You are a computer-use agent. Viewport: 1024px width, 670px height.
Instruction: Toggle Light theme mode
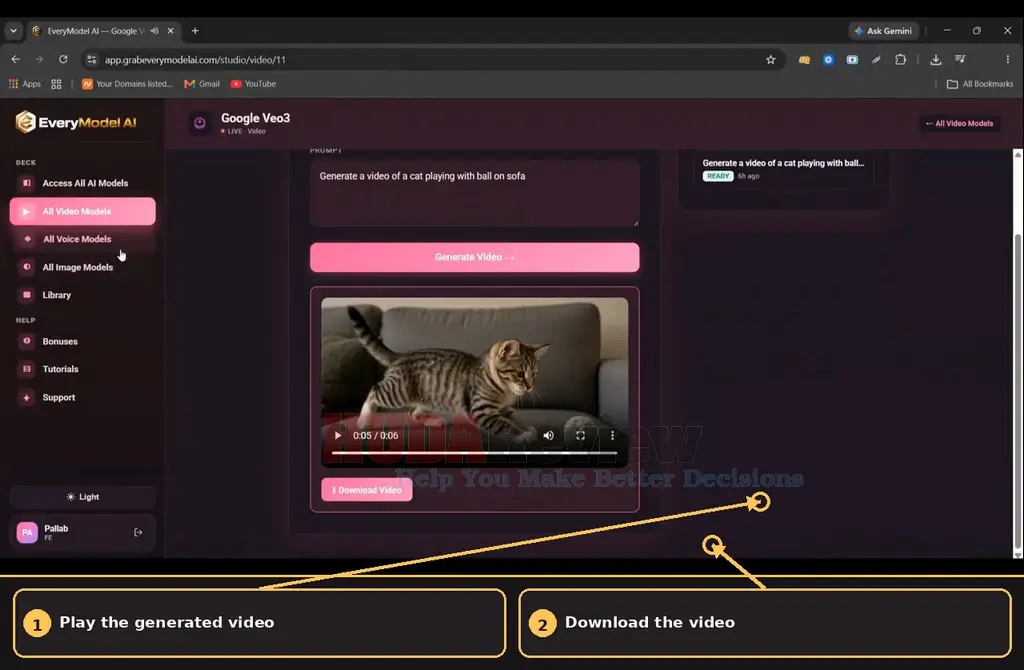pyautogui.click(x=83, y=497)
